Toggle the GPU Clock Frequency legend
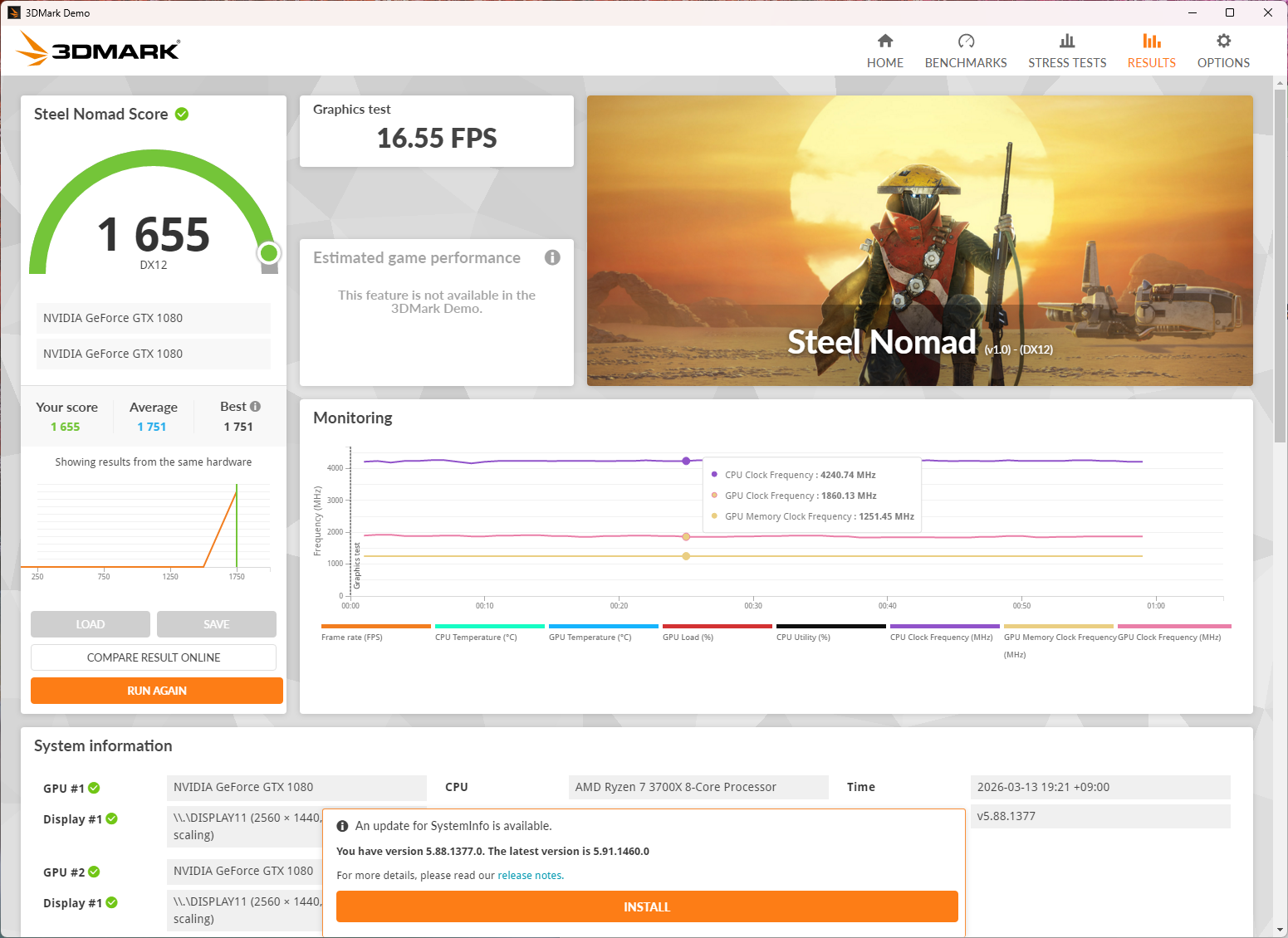The image size is (1288, 938). 1173,633
